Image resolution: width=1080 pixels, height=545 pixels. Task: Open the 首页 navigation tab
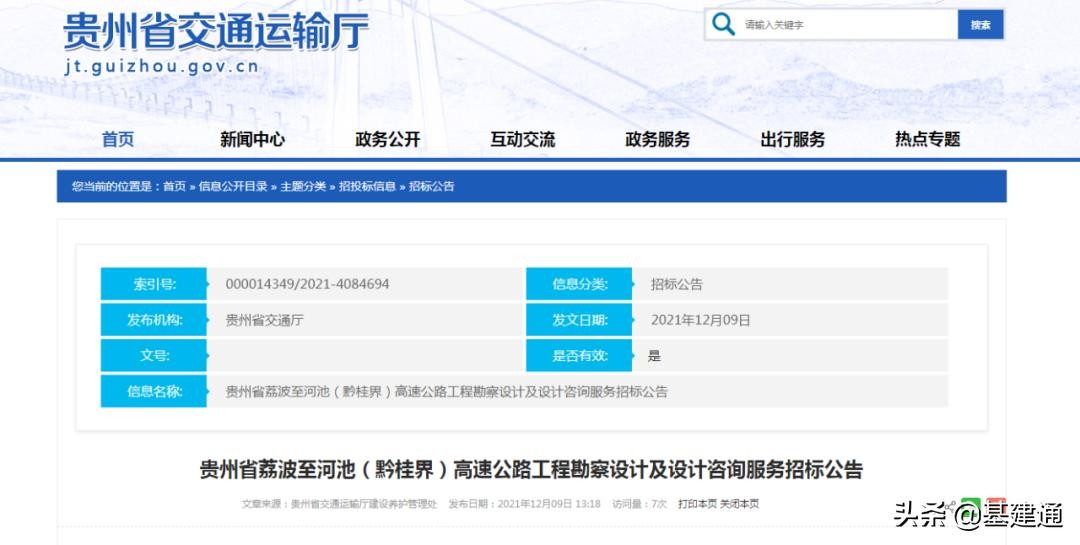click(x=118, y=140)
